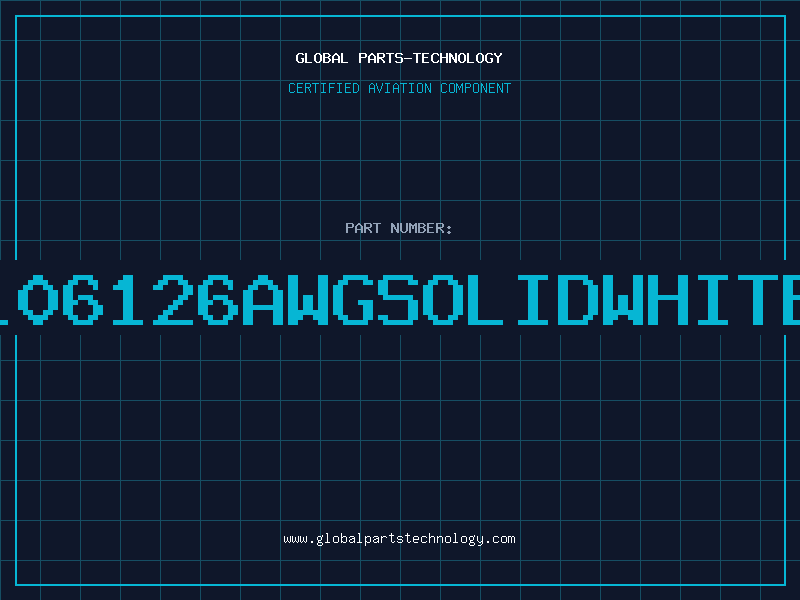Screen dimensions: 800x600
Task: Click the large part number text 06126AWGSOLIDWHITE
Action: coord(400,299)
